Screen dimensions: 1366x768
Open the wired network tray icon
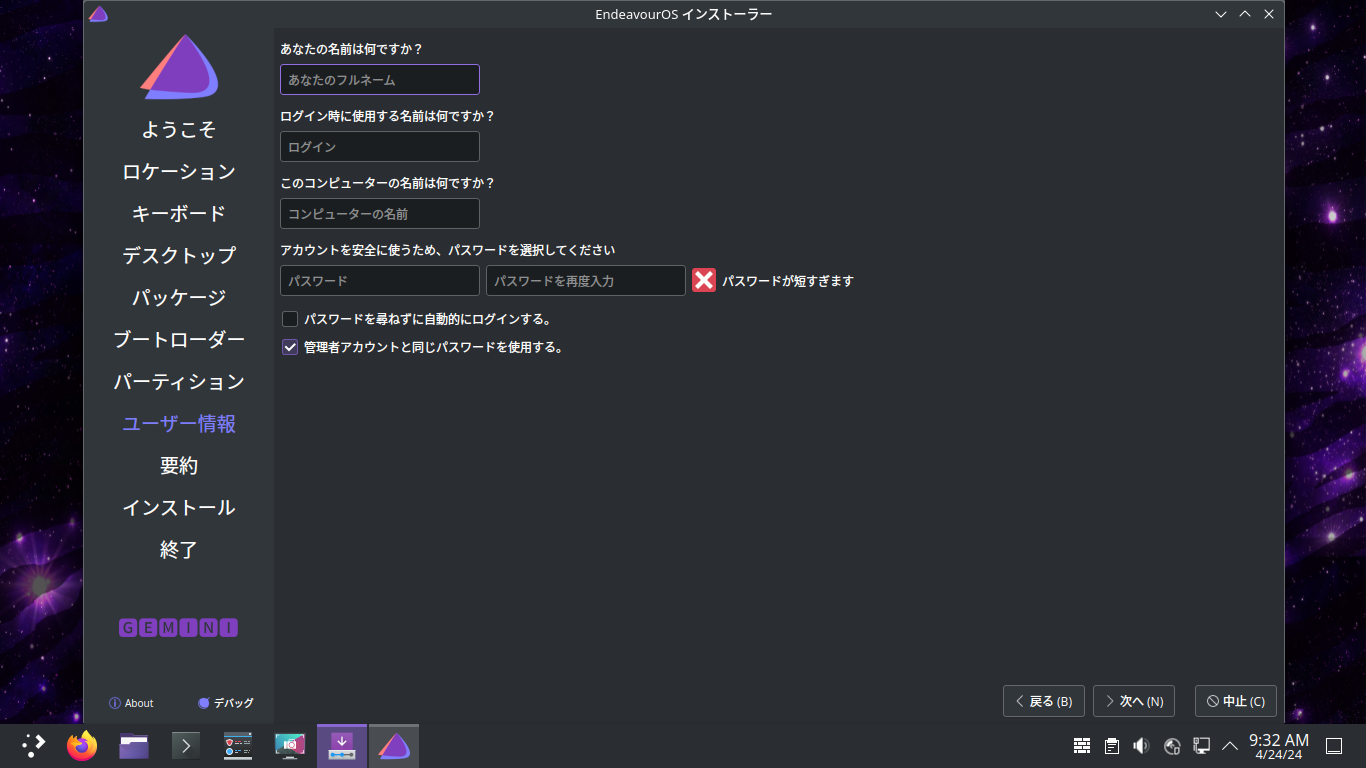point(1202,745)
